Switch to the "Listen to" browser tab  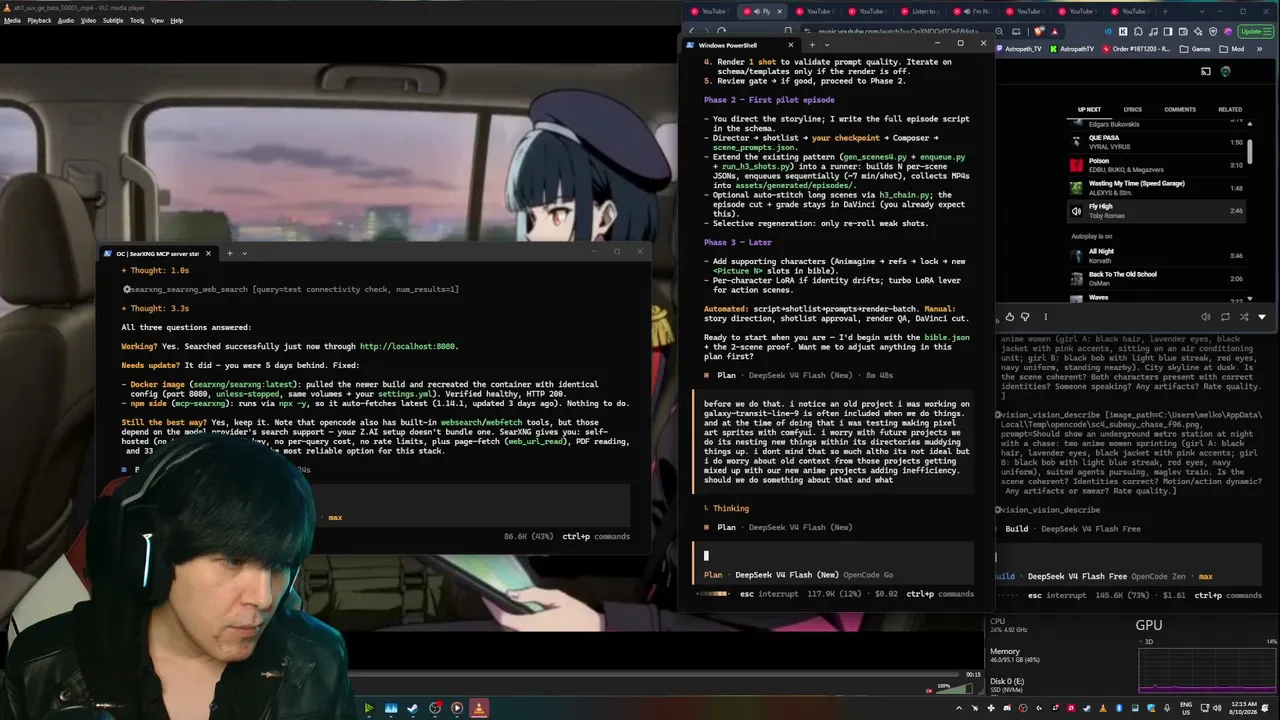tap(919, 11)
